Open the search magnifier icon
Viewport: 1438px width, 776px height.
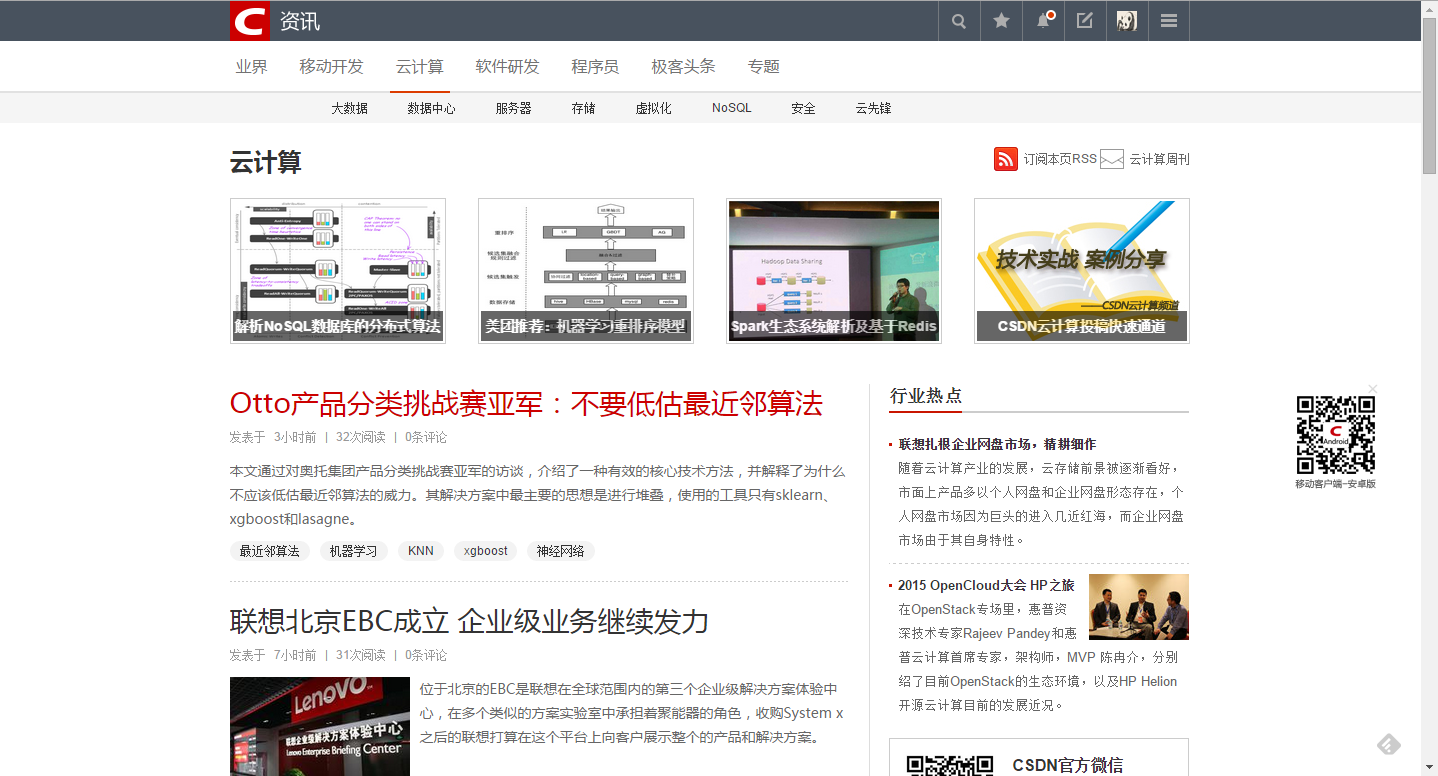(x=959, y=21)
